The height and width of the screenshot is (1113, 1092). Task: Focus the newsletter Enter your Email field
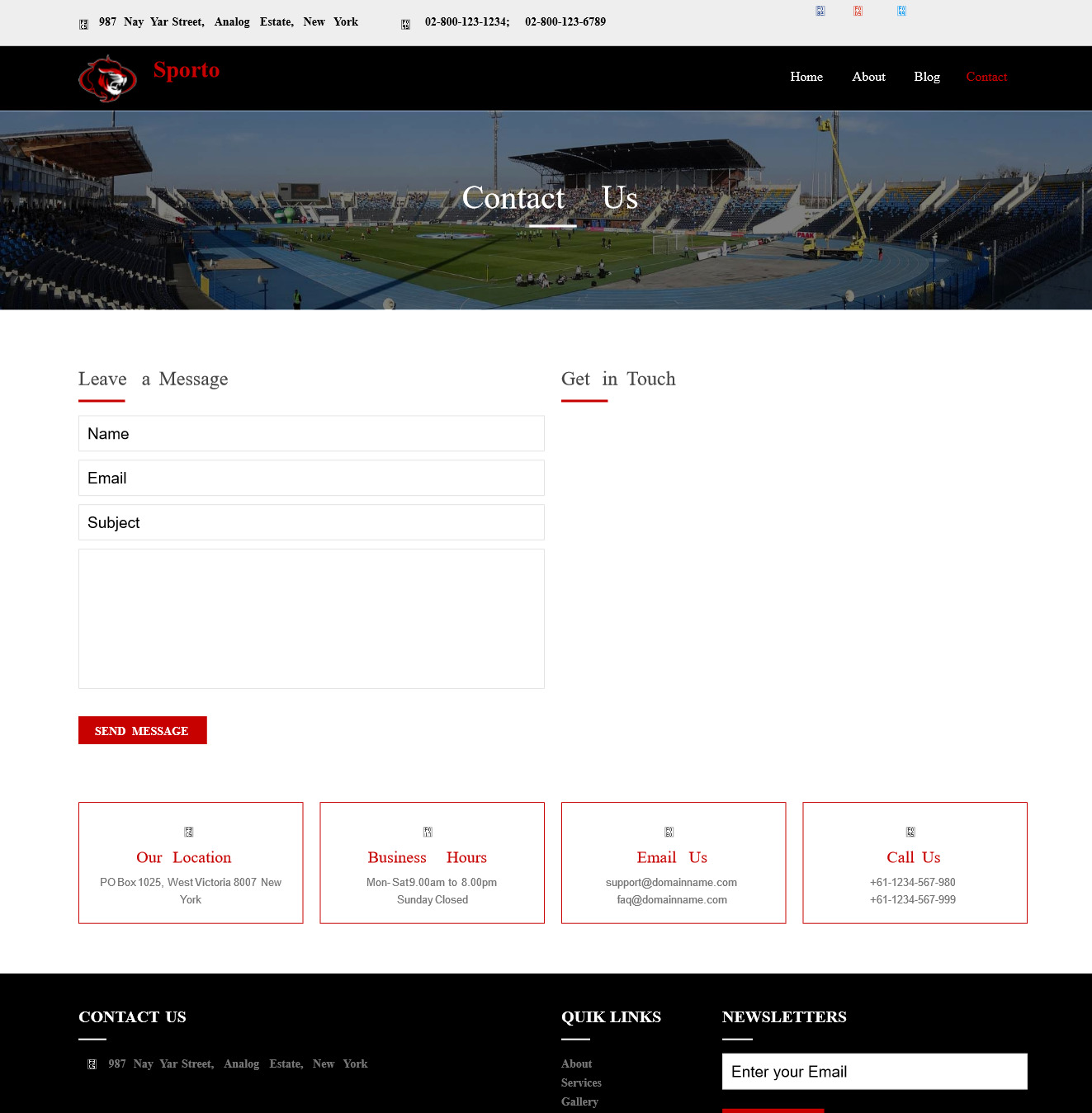(x=875, y=1071)
